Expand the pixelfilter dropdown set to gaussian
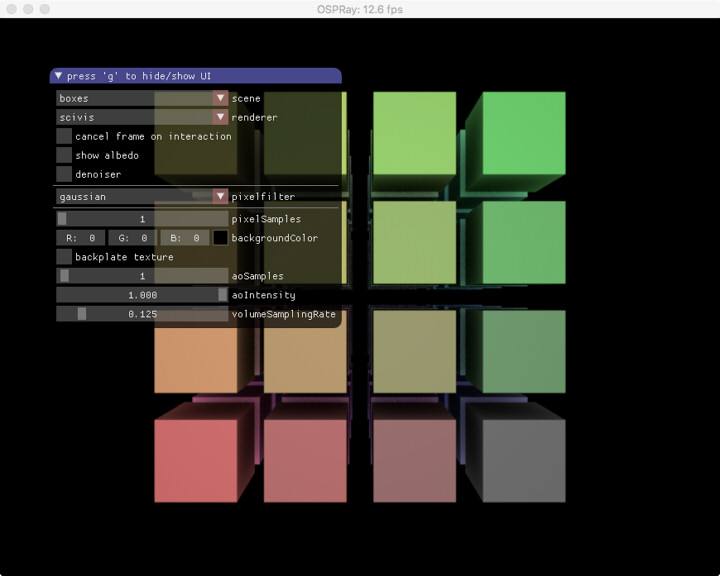Viewport: 720px width, 576px height. click(142, 197)
